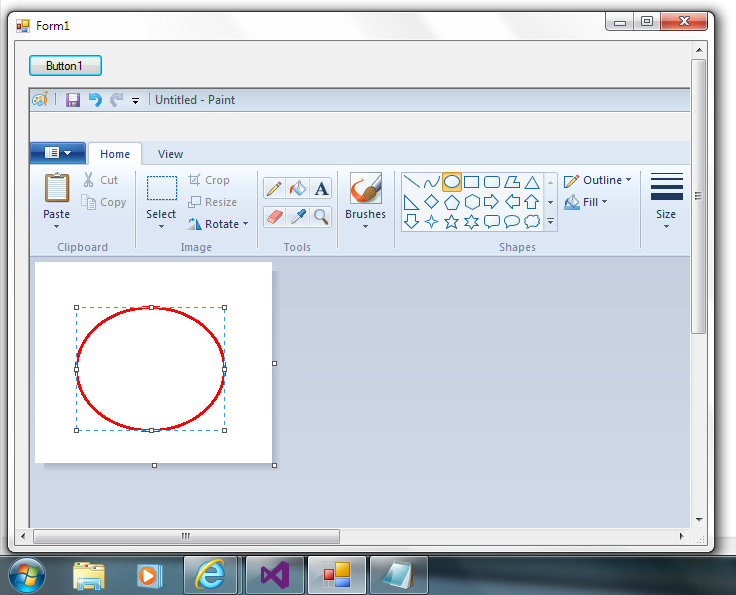Select the Magnifier tool
736x595 pixels.
click(321, 216)
